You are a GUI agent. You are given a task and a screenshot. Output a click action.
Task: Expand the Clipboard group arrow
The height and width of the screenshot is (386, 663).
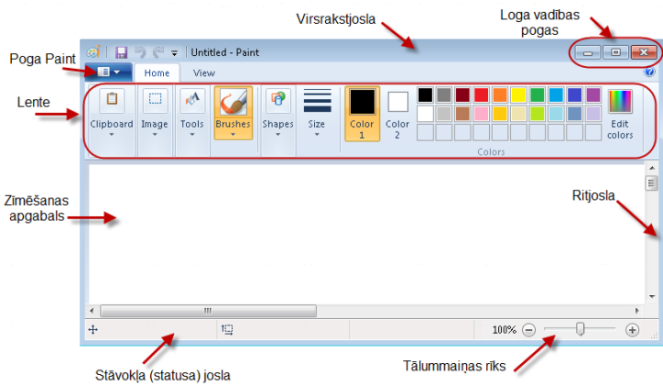tap(112, 134)
